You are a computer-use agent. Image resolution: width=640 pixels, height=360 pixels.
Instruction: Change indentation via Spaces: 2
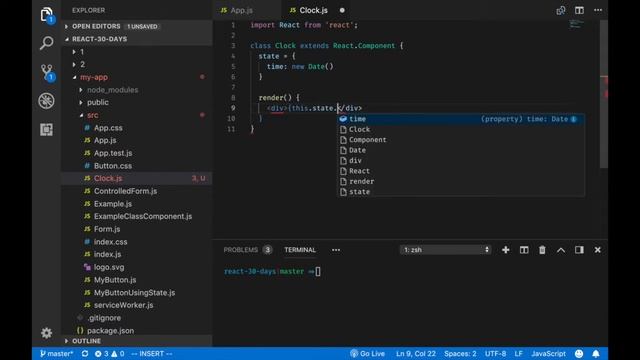pyautogui.click(x=460, y=353)
